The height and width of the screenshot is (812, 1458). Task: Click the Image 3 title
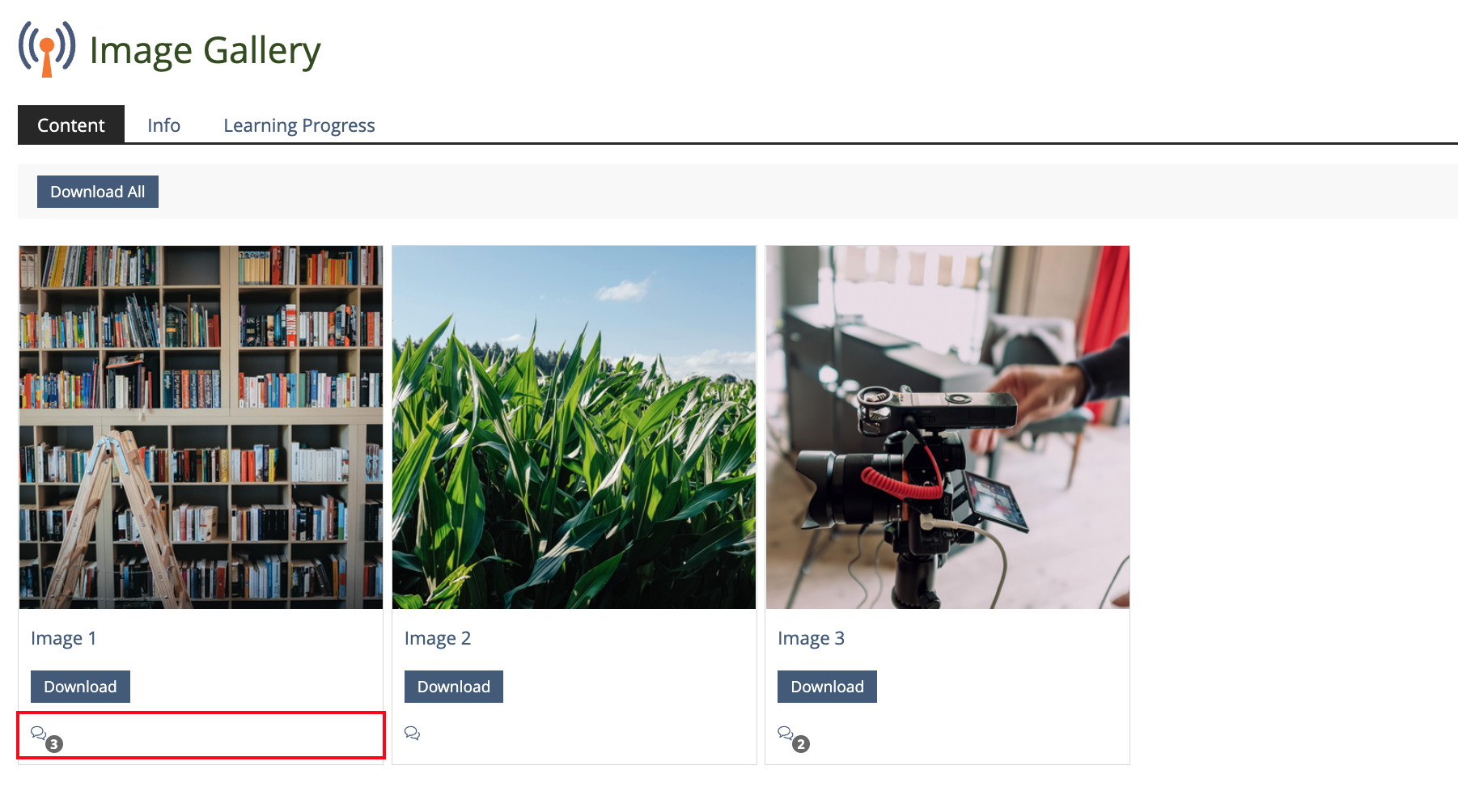(811, 638)
